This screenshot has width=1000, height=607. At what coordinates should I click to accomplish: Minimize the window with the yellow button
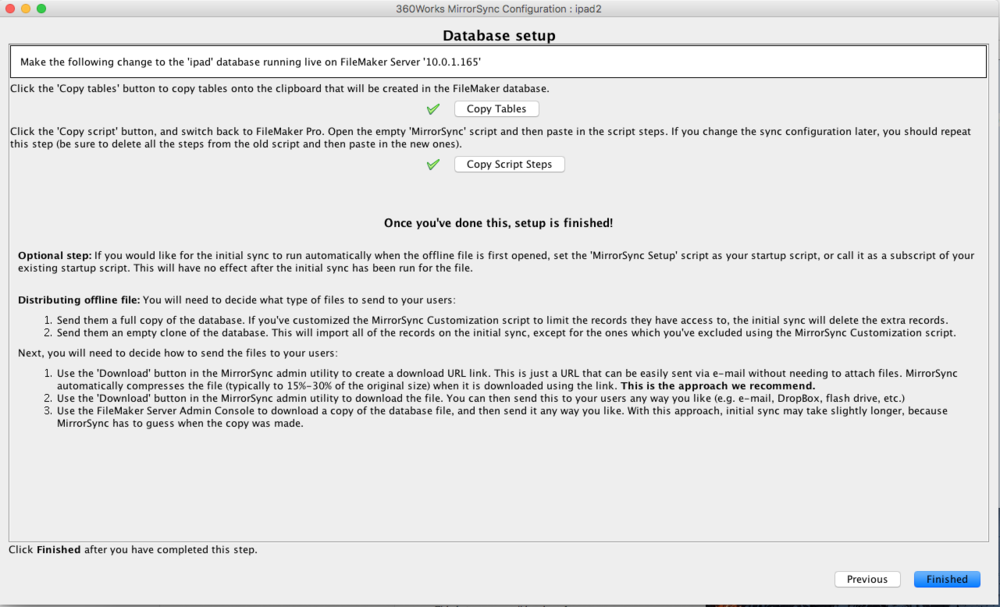pos(25,8)
